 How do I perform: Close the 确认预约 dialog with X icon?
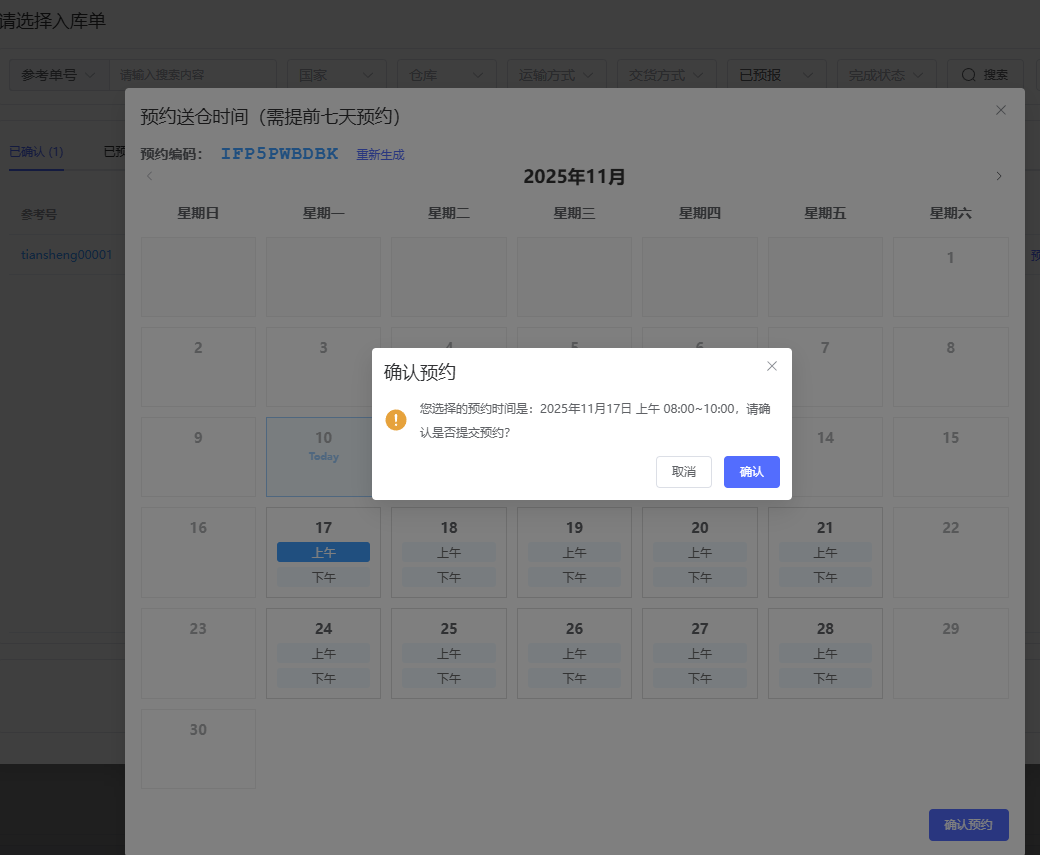coord(771,366)
